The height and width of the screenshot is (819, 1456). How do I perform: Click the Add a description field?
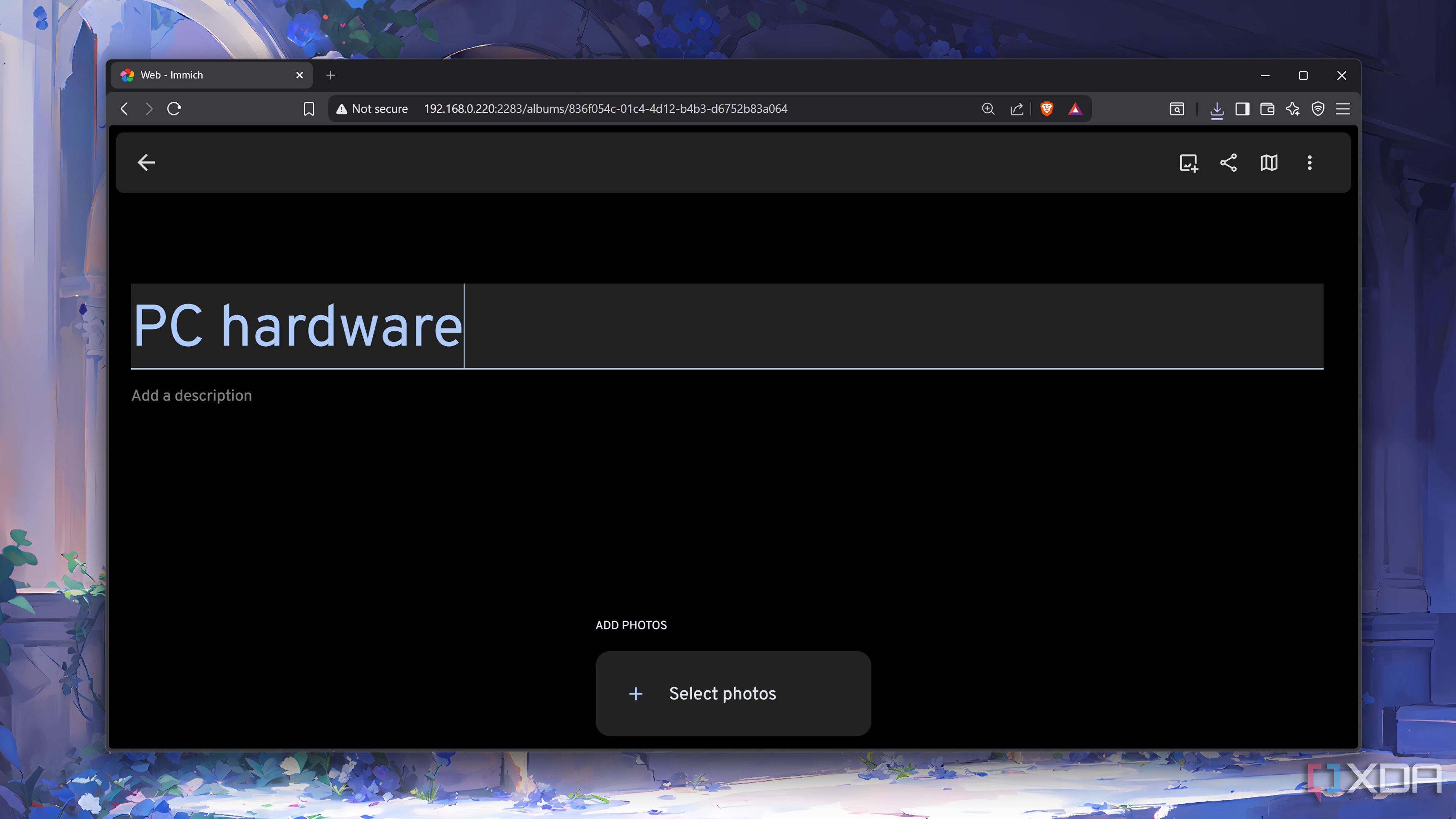click(191, 395)
